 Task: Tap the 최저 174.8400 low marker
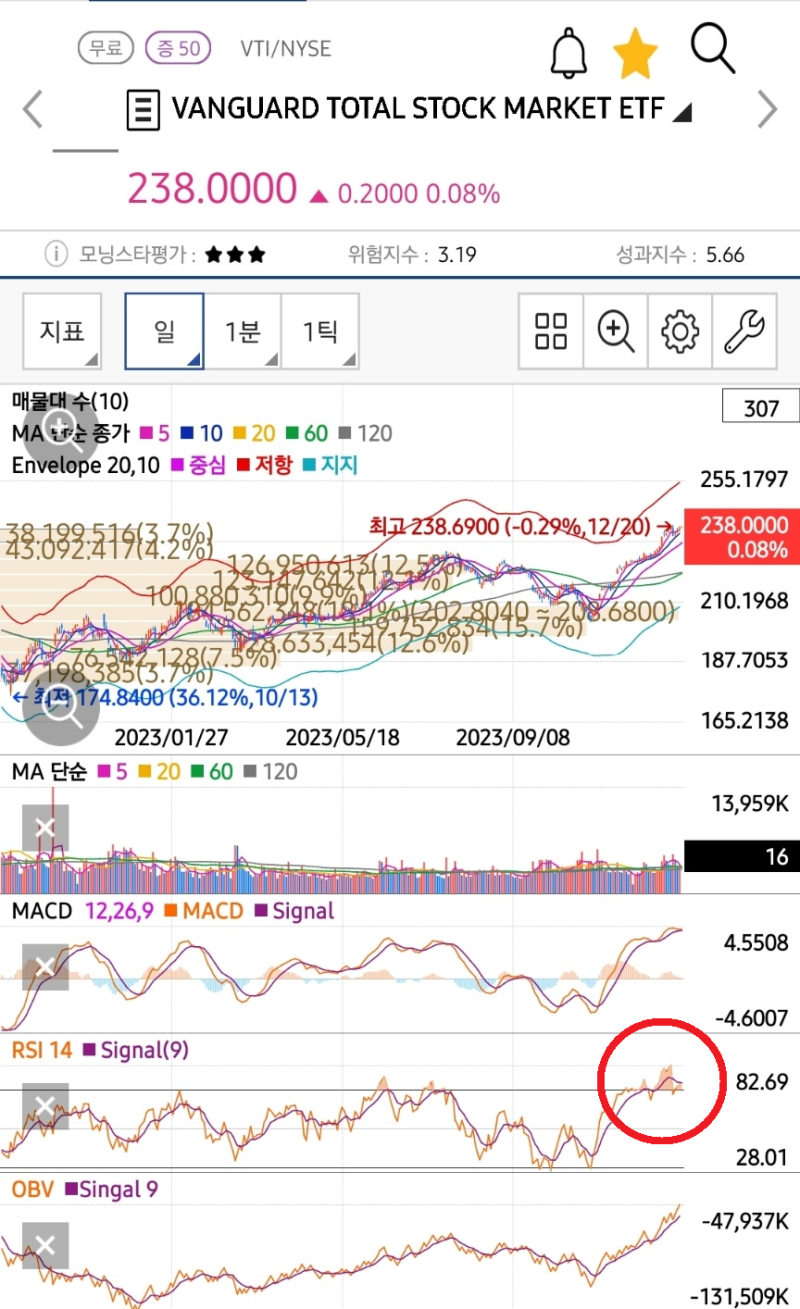164,697
